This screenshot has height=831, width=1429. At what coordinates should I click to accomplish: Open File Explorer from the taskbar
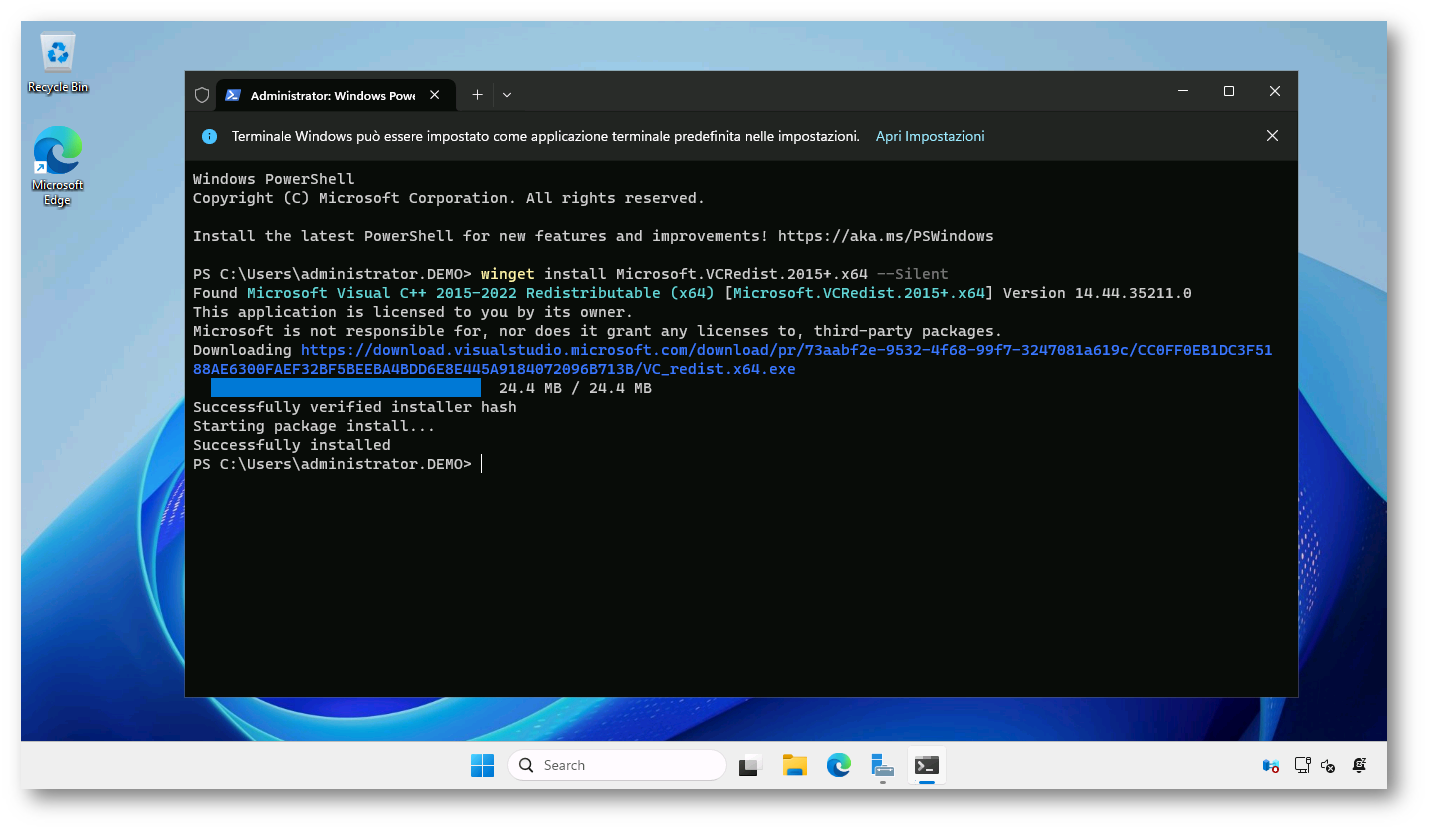pyautogui.click(x=794, y=765)
